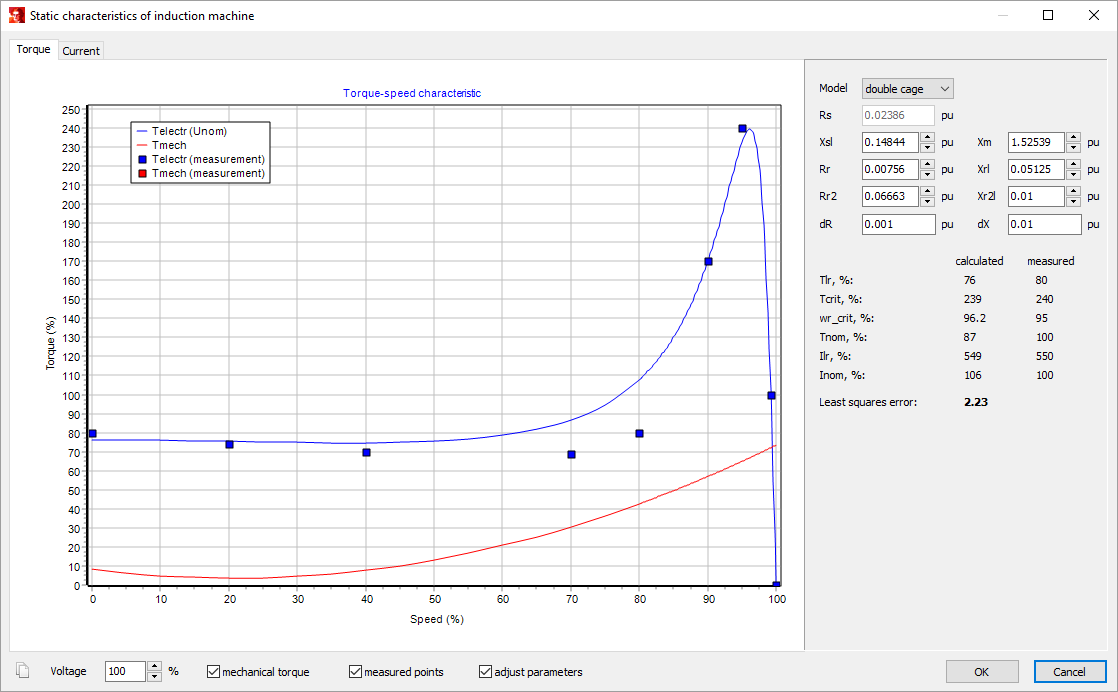Increase the Xsl value with up arrow

point(927,137)
